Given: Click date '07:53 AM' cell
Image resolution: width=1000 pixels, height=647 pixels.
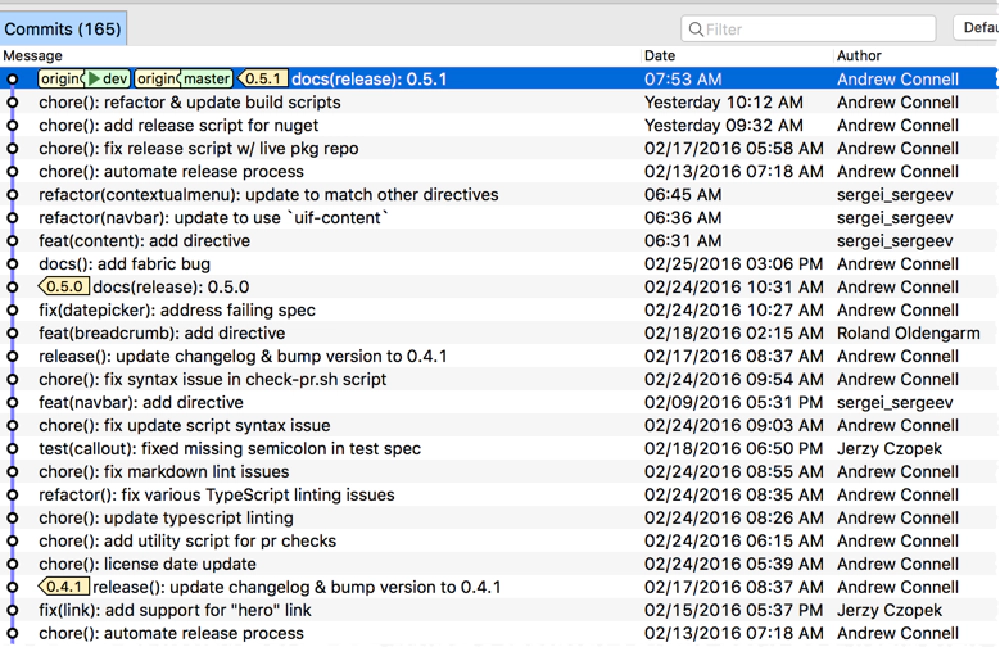Looking at the screenshot, I should (682, 79).
